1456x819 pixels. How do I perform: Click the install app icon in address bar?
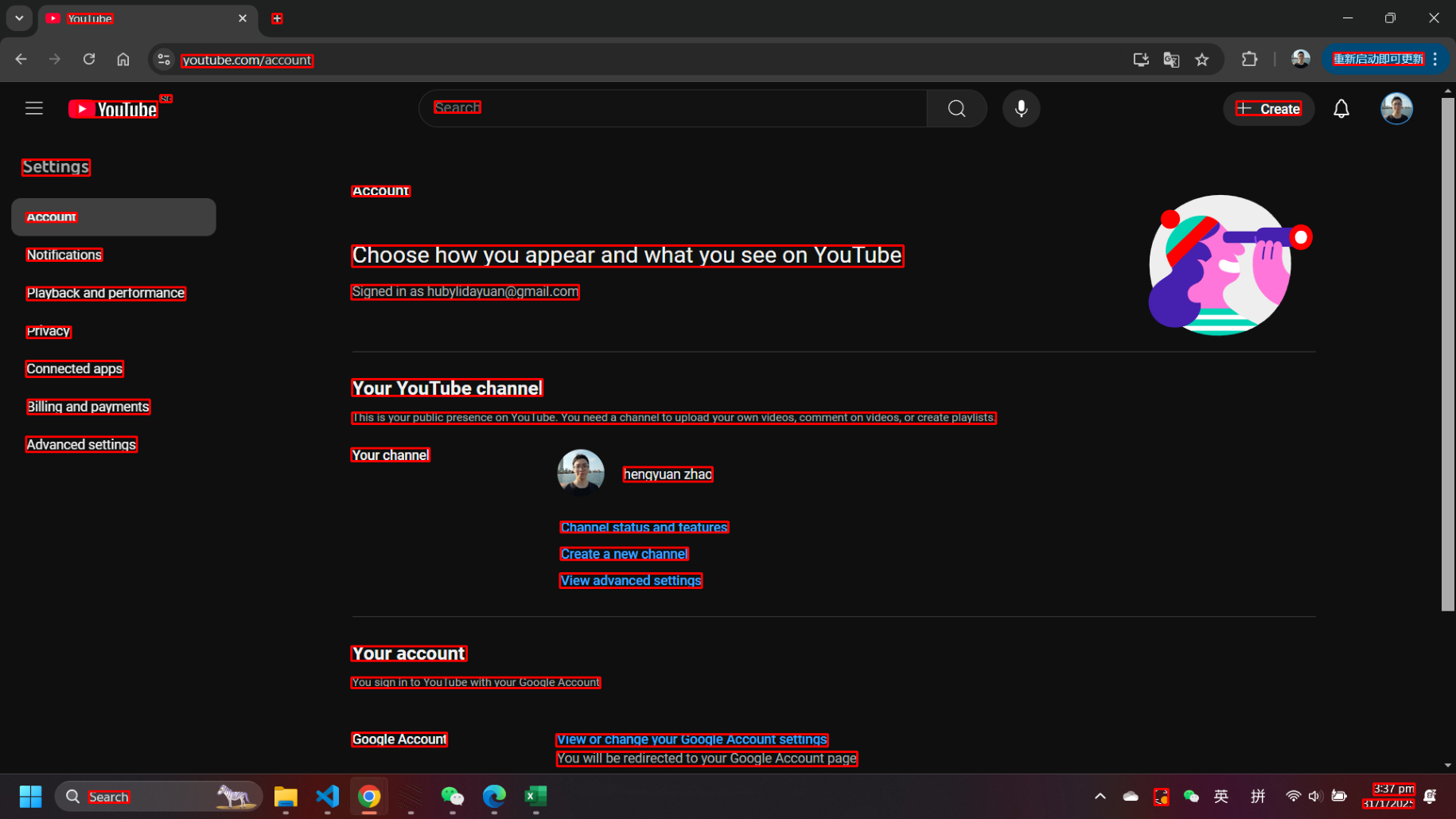1141,59
